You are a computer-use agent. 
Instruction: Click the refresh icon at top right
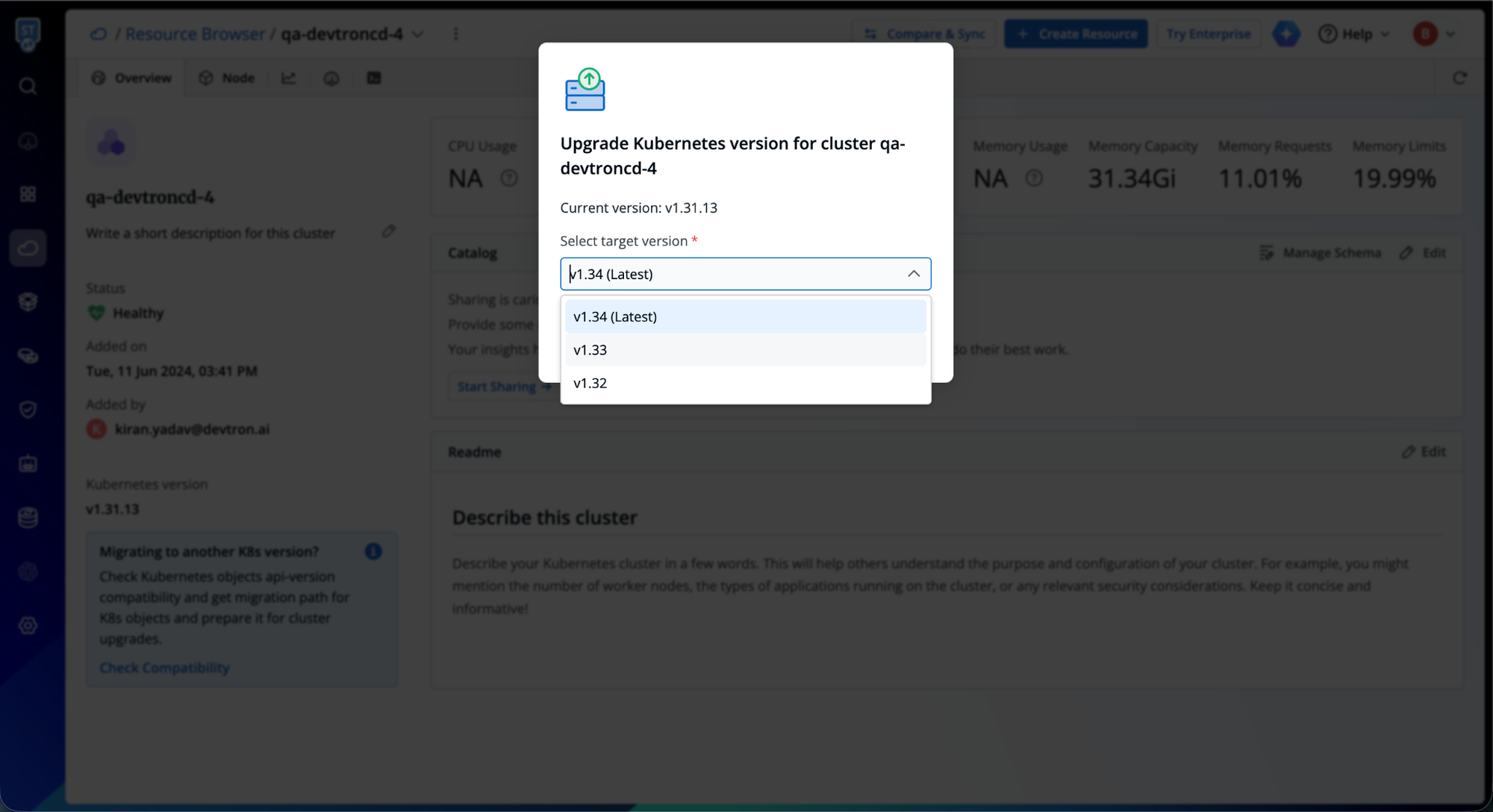coord(1459,78)
